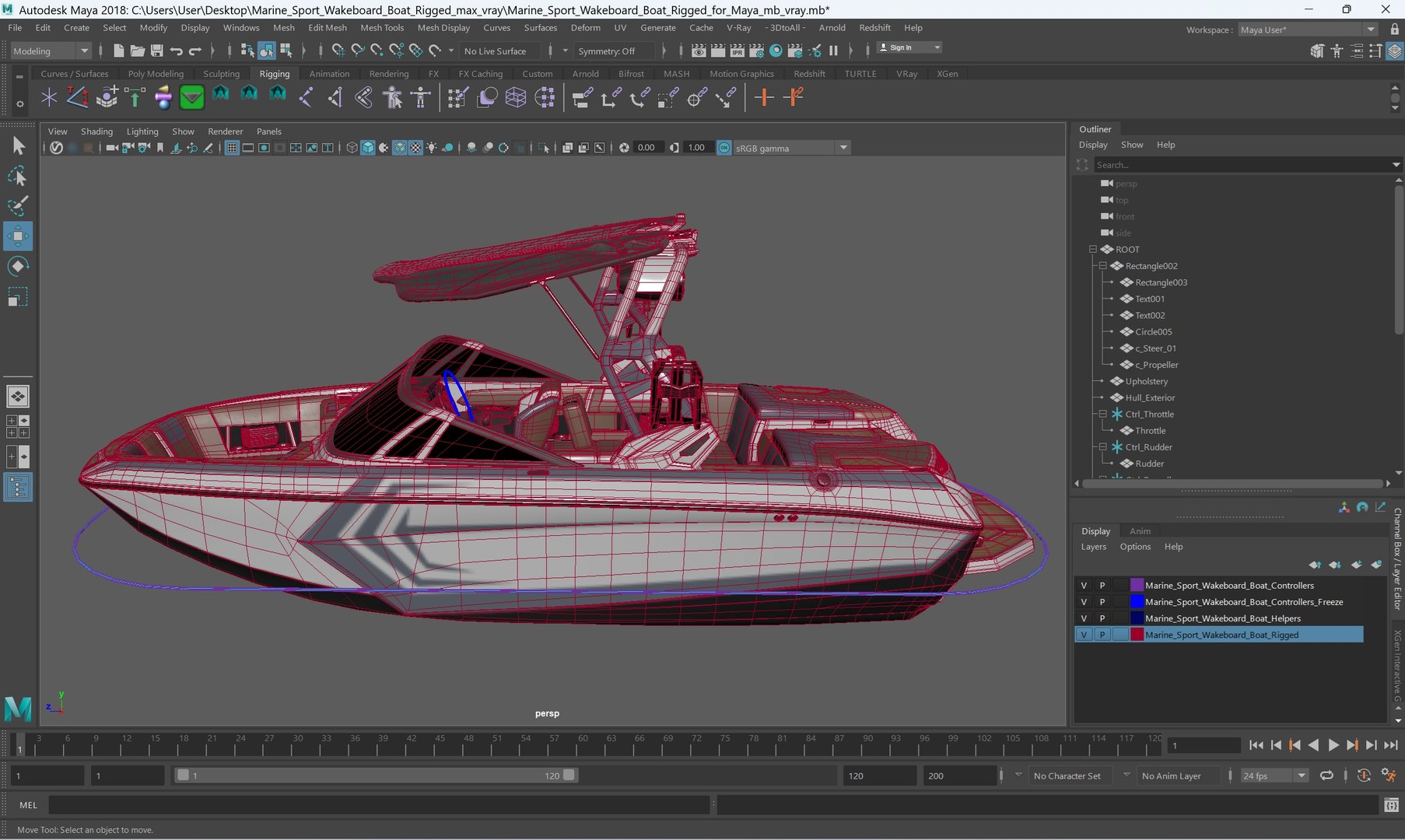The image size is (1405, 840).
Task: Click the Sign In button
Action: coord(909,48)
